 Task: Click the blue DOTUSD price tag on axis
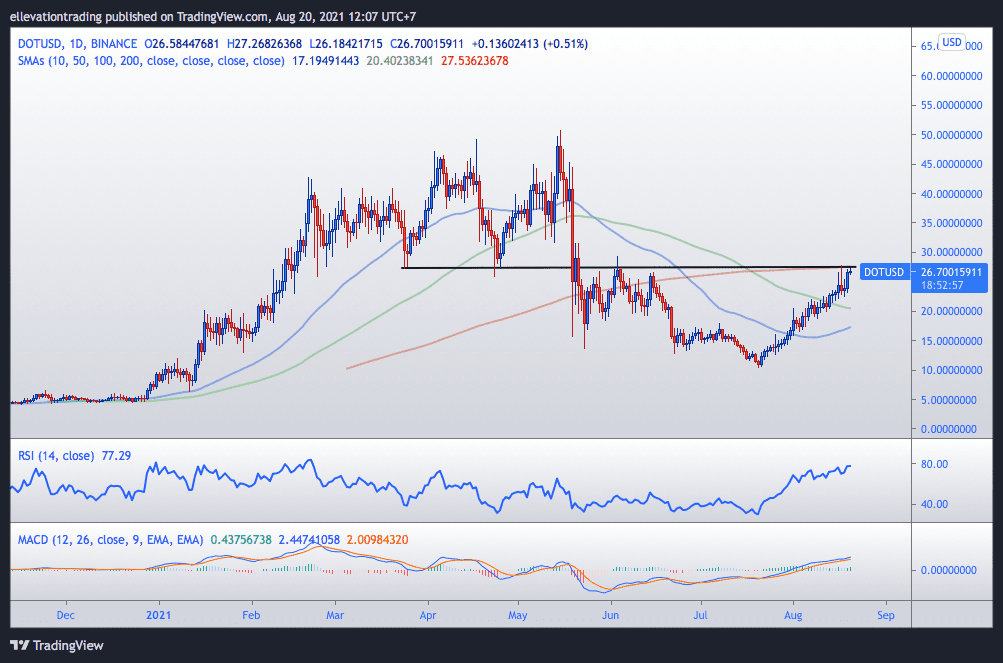coord(884,271)
